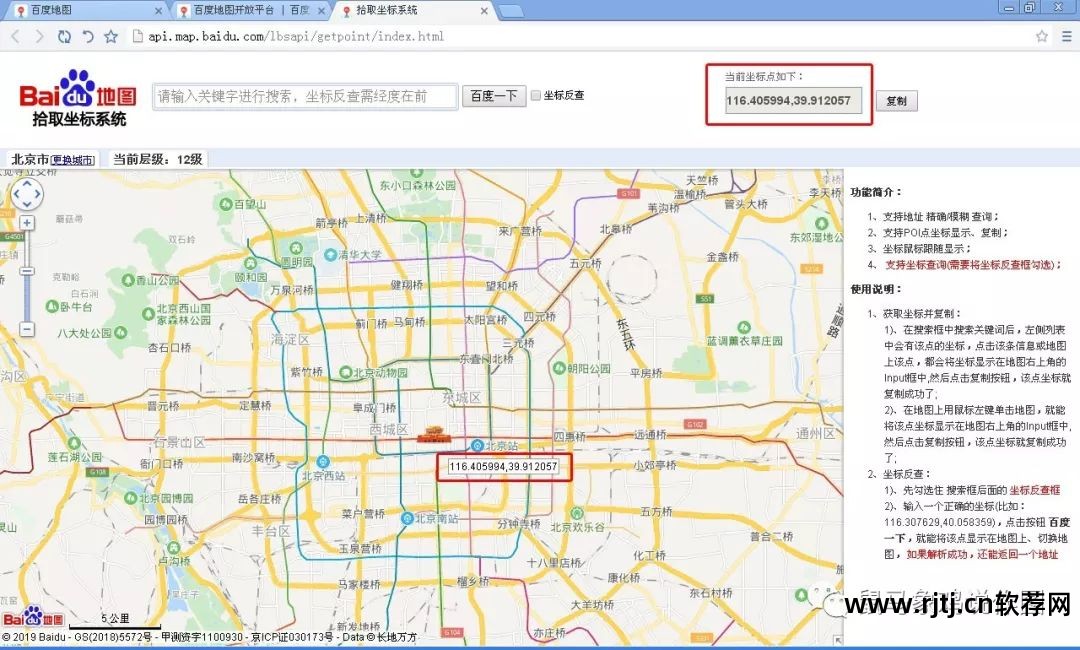This screenshot has width=1080, height=650.
Task: Click the browser forward arrow
Action: point(39,36)
